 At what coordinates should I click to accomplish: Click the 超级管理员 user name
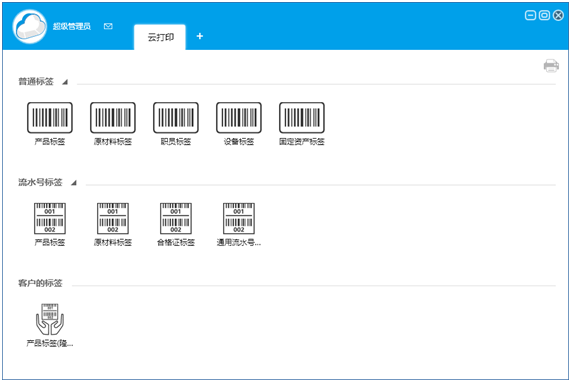click(72, 26)
